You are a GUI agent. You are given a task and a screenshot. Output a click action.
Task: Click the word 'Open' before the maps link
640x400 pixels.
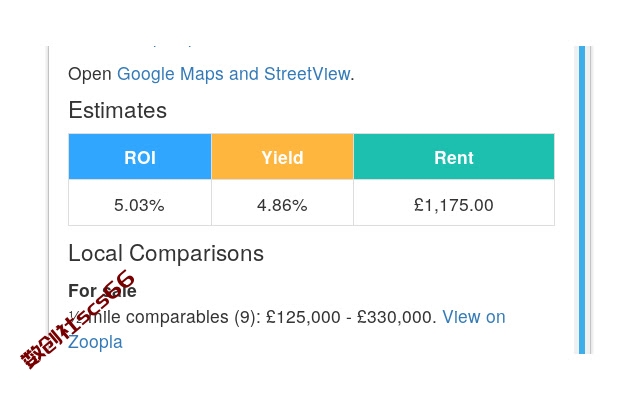(90, 75)
